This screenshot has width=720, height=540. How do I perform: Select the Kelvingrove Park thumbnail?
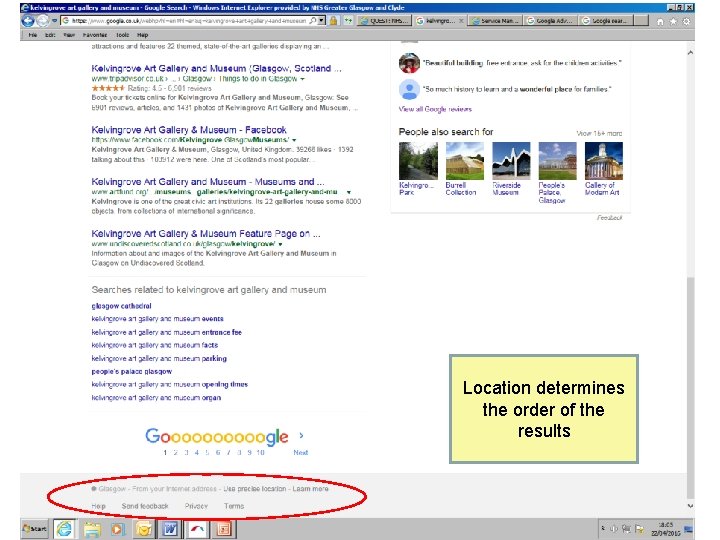pyautogui.click(x=418, y=161)
